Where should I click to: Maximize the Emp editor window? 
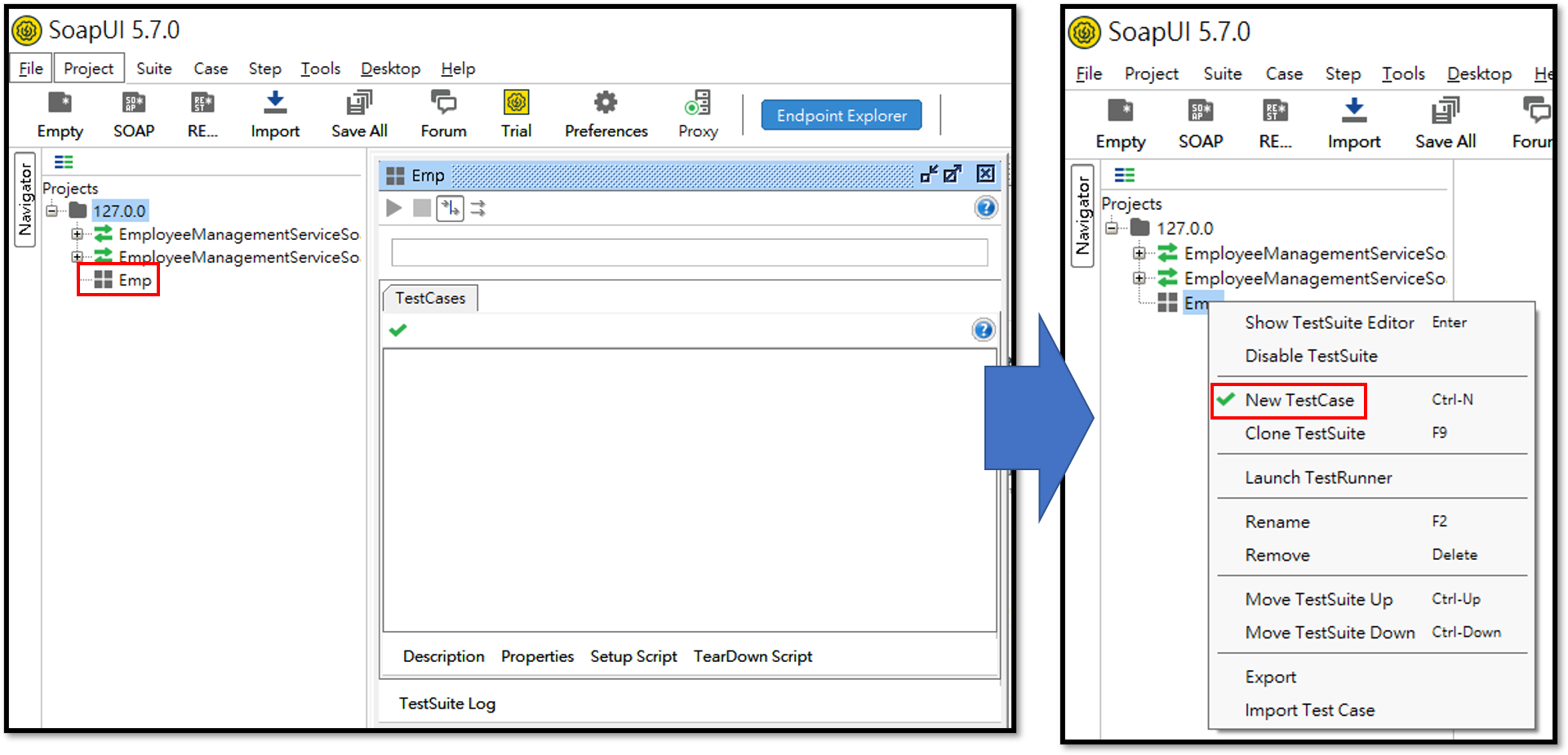(x=953, y=174)
